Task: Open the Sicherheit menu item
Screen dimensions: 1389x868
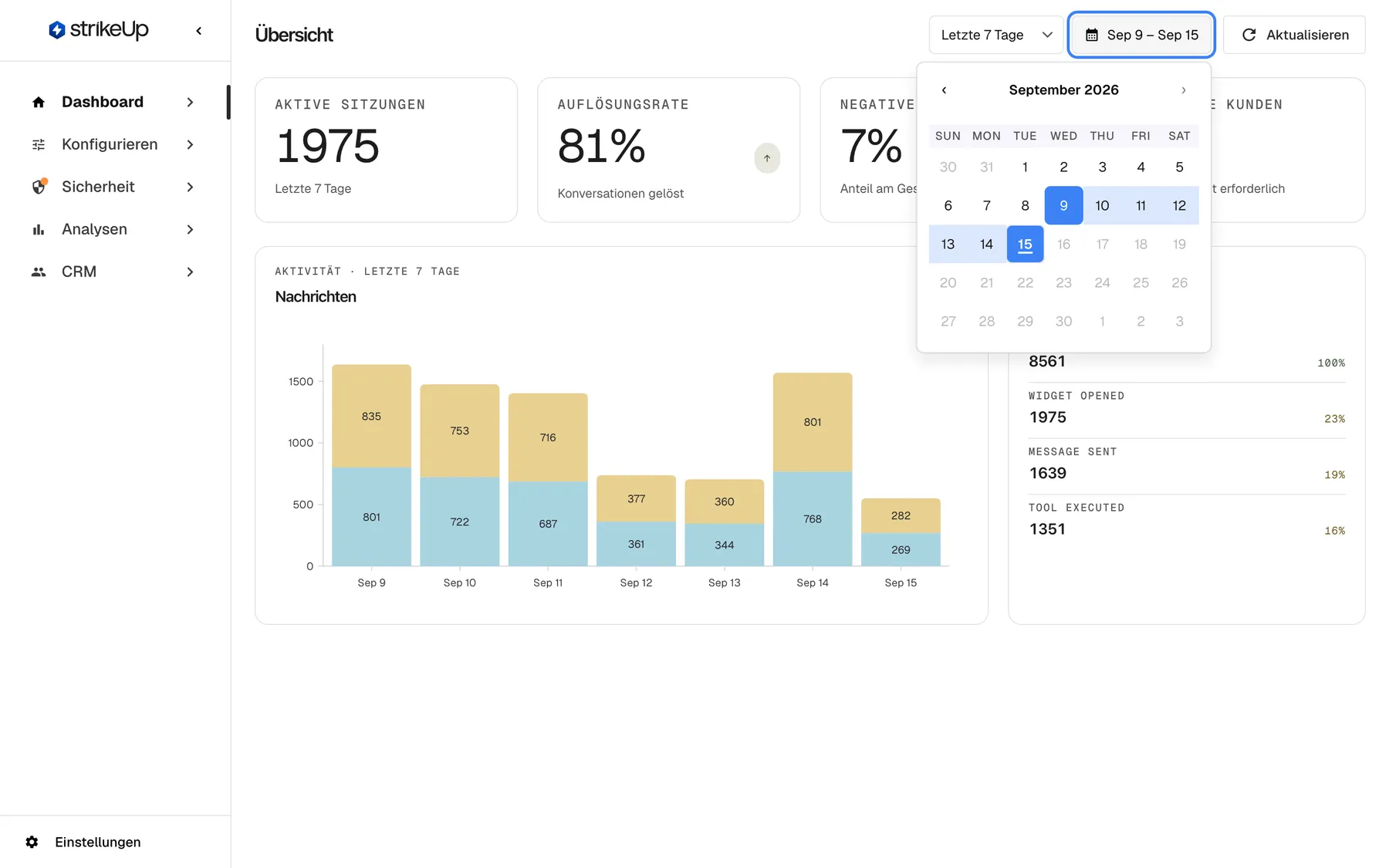Action: point(114,187)
